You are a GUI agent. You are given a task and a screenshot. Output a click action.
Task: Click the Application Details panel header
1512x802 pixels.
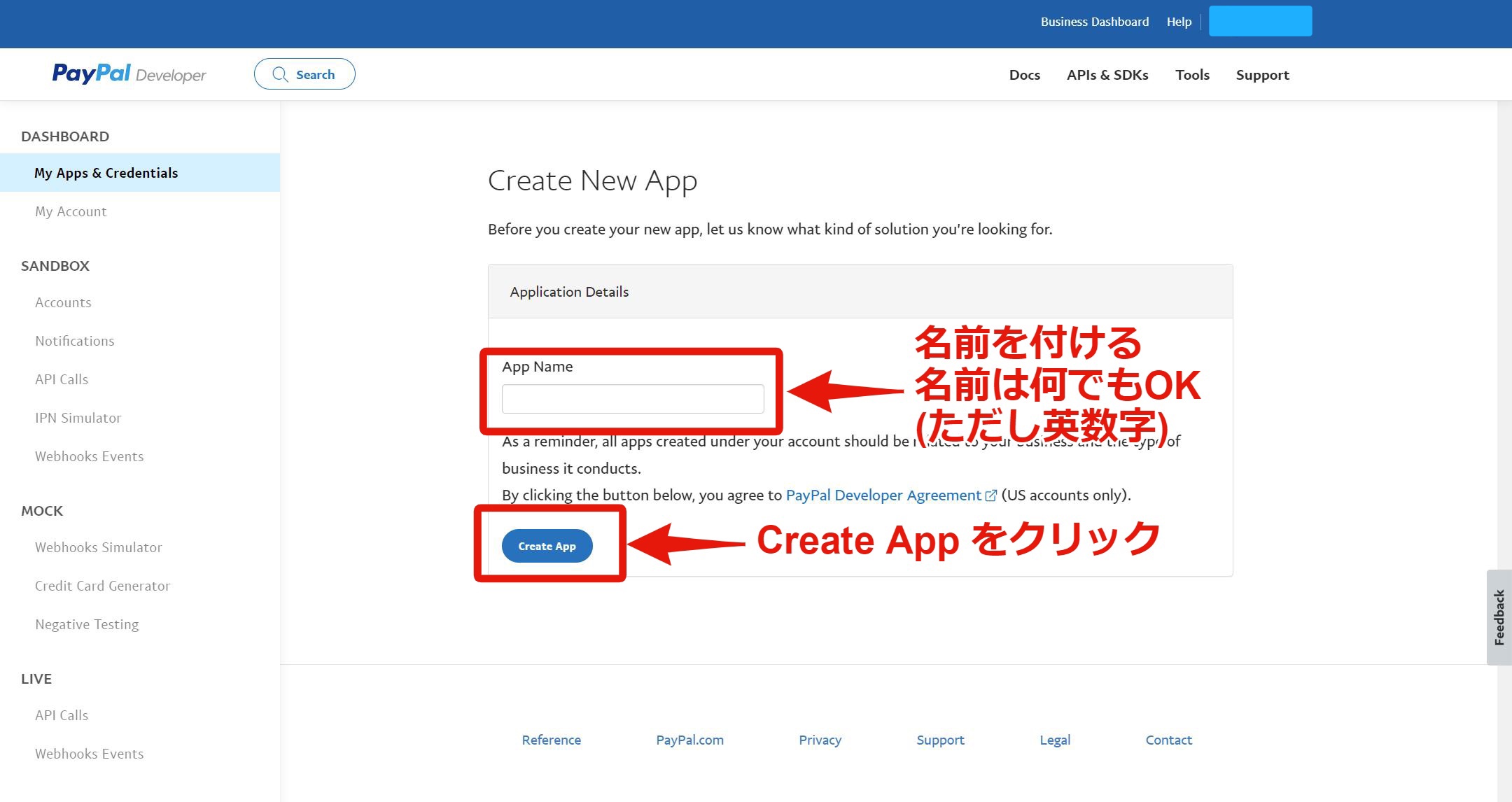point(860,292)
